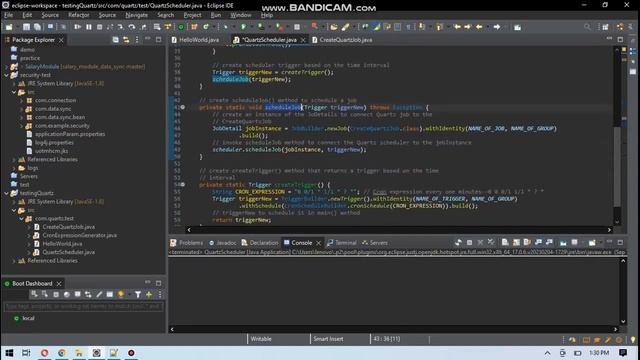Click Terminate icon in Console toolbar
Image resolution: width=640 pixels, height=360 pixels.
tap(469, 242)
